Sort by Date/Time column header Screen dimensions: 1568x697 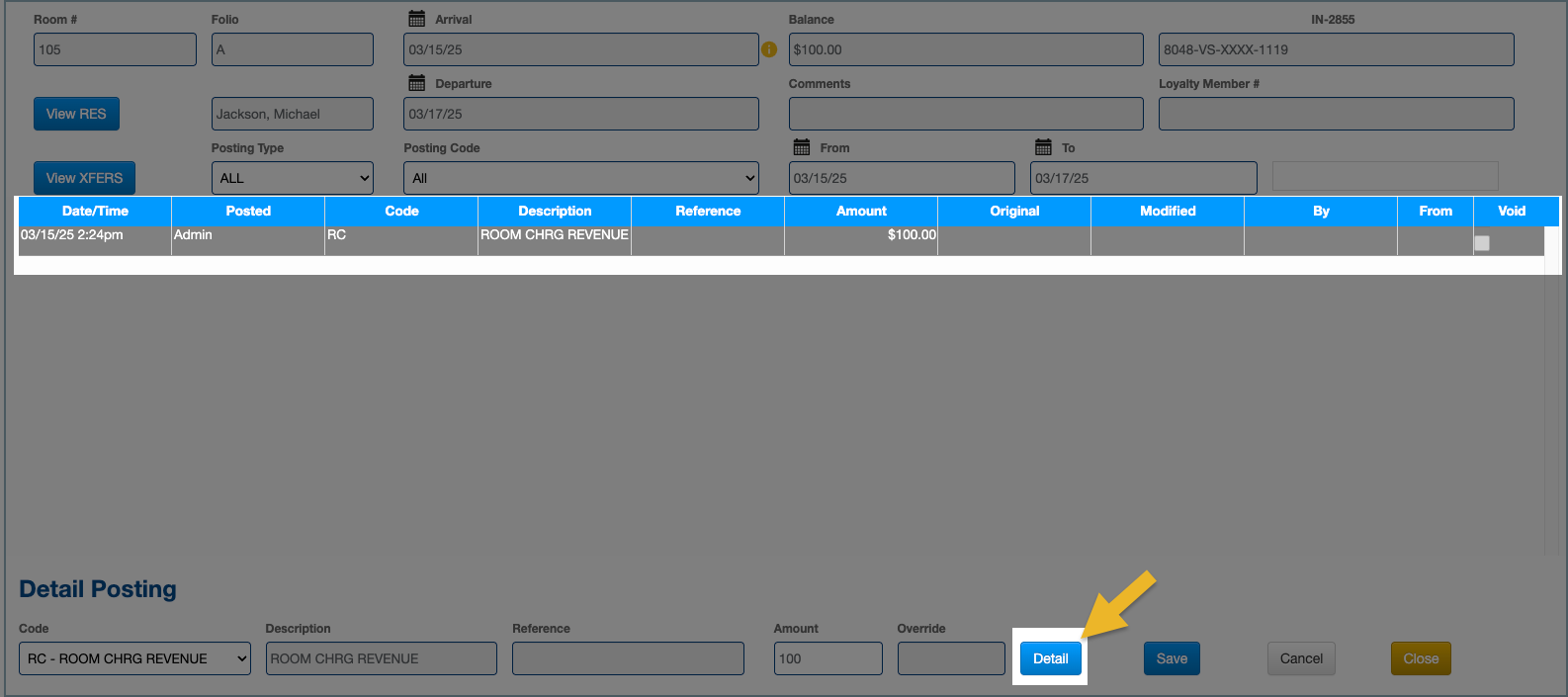tap(95, 211)
